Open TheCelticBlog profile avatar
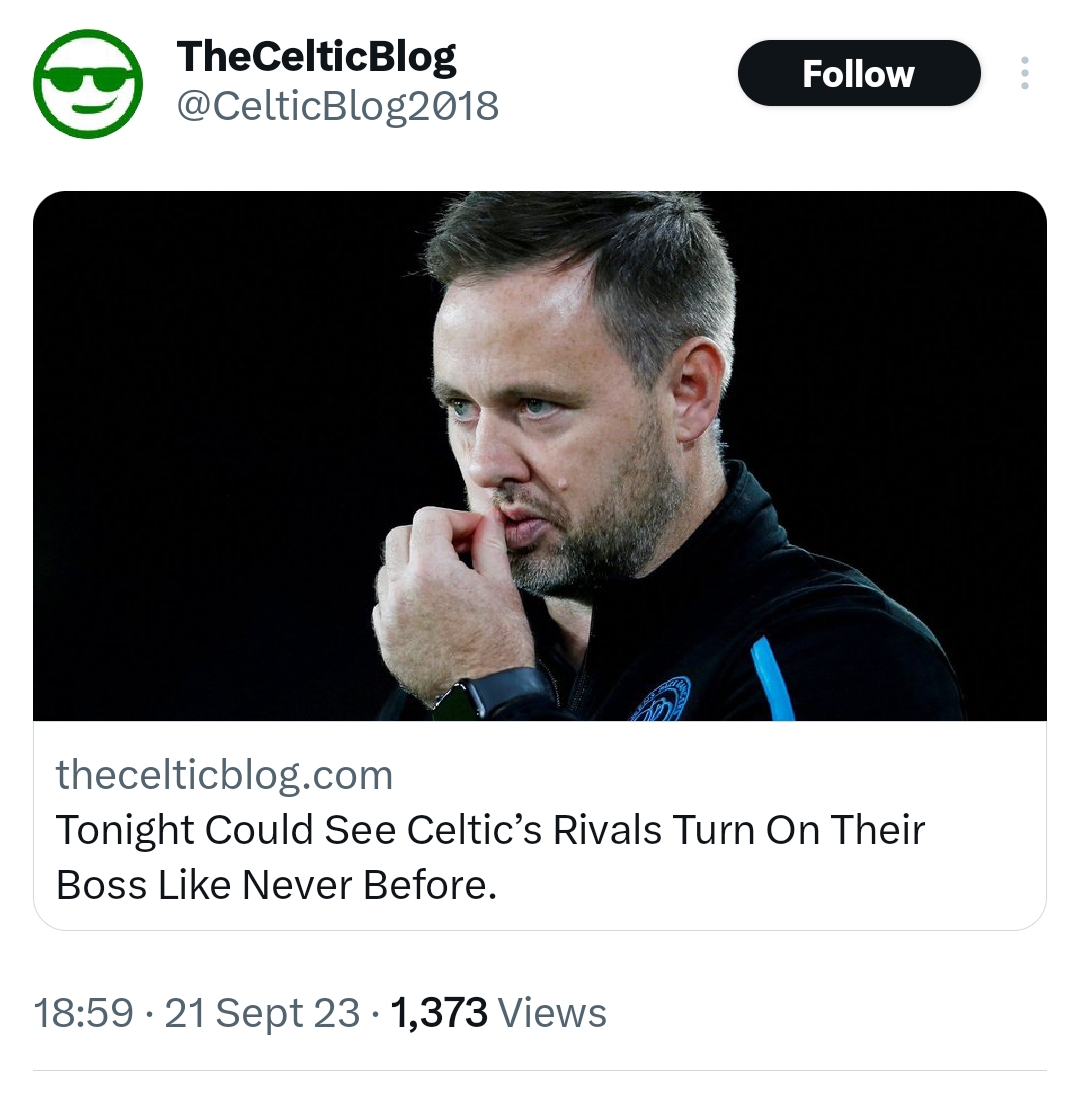1080x1103 pixels. (88, 84)
